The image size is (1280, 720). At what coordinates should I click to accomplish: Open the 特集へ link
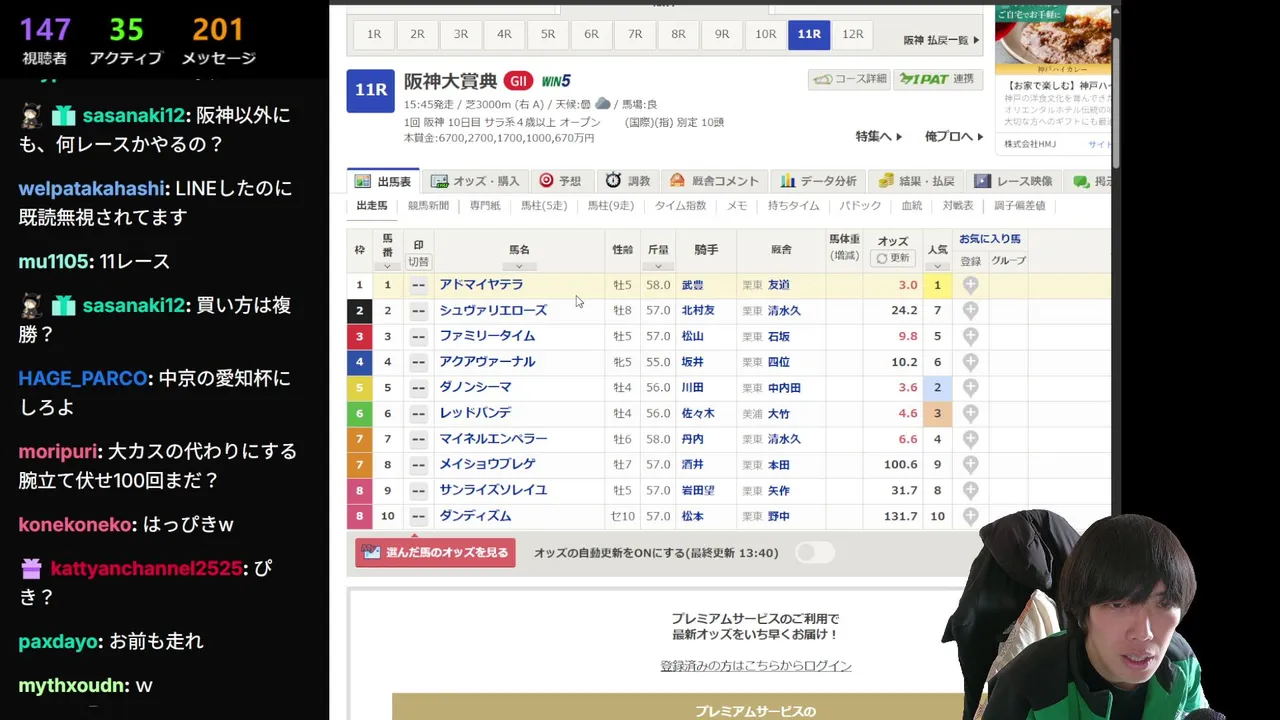878,136
